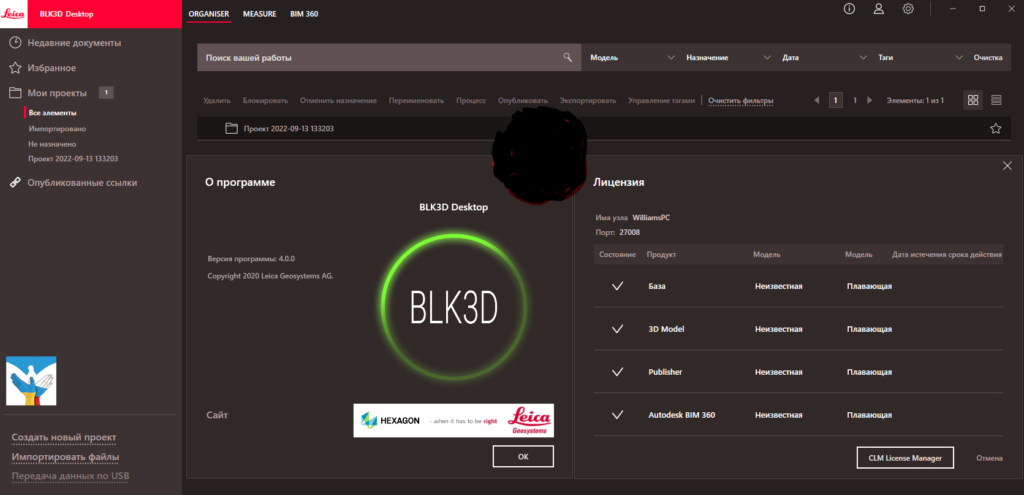Click Очистить фильтры link

(x=741, y=101)
